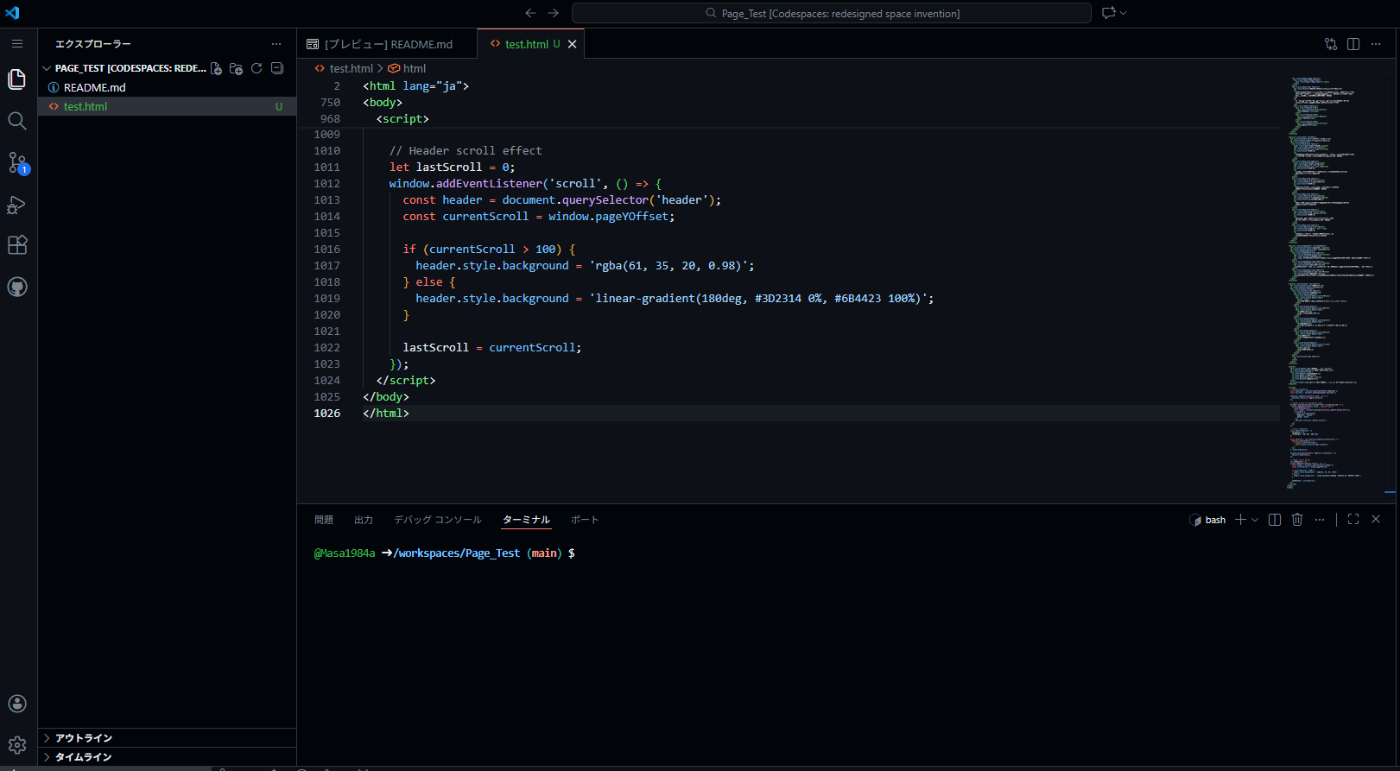
Task: Open the Run and Debug view
Action: click(x=17, y=205)
